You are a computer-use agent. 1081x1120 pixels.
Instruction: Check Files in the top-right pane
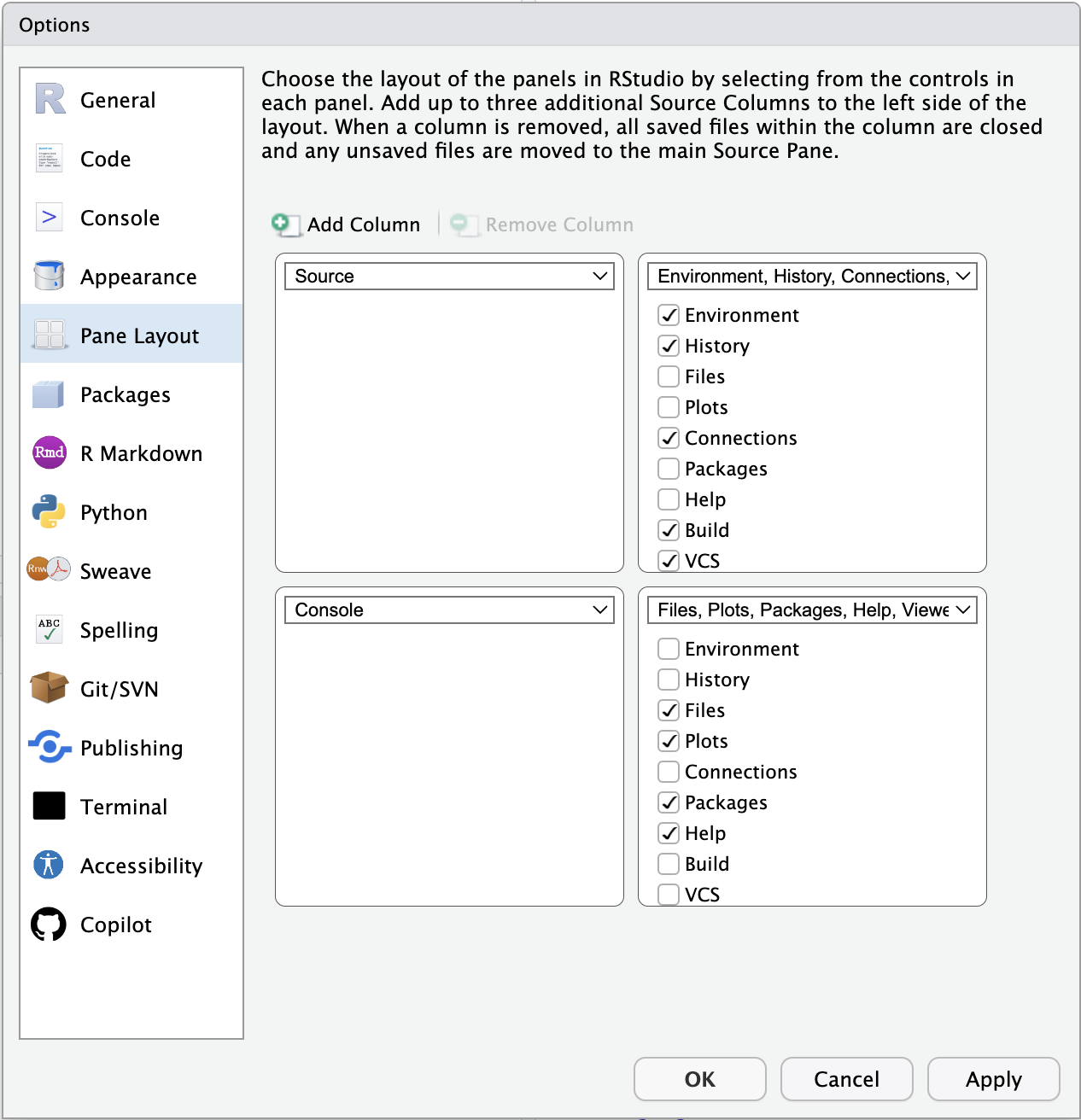[x=669, y=376]
